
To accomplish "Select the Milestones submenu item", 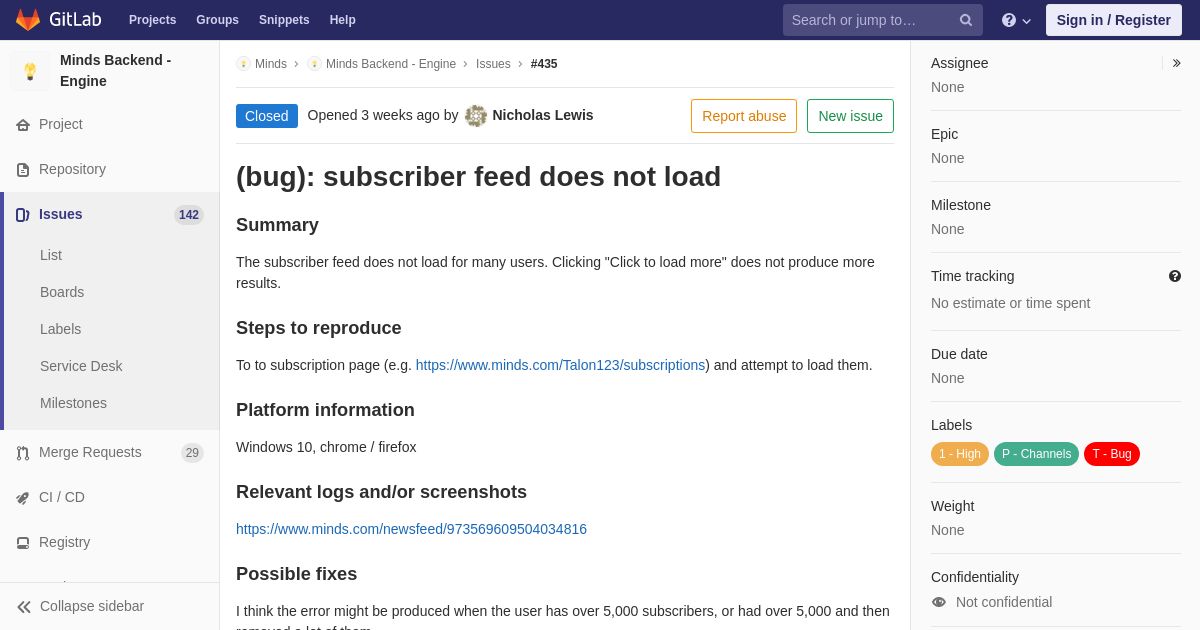I will pyautogui.click(x=73, y=403).
